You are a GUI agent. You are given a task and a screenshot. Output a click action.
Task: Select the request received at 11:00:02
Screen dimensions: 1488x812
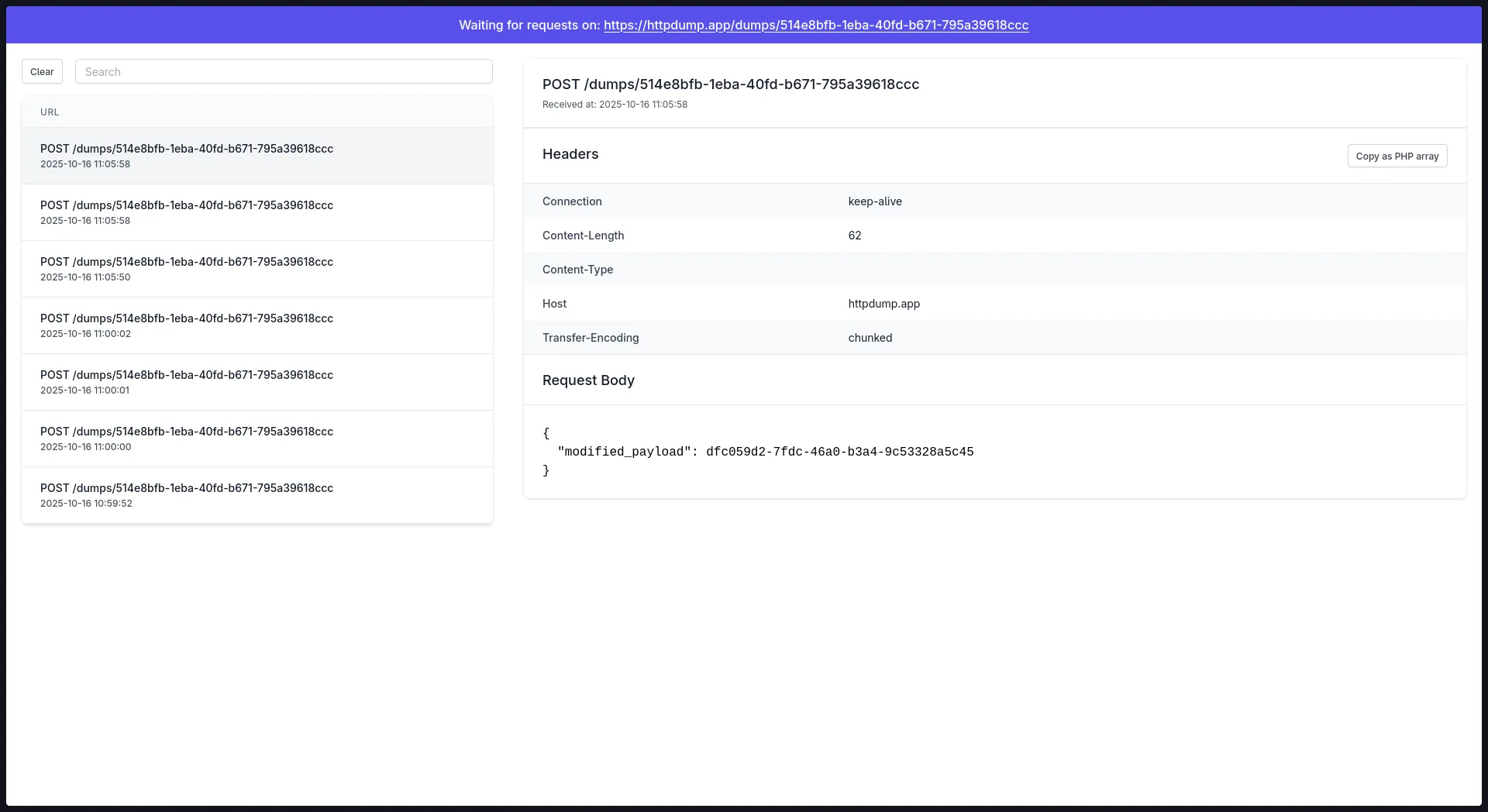pos(257,325)
